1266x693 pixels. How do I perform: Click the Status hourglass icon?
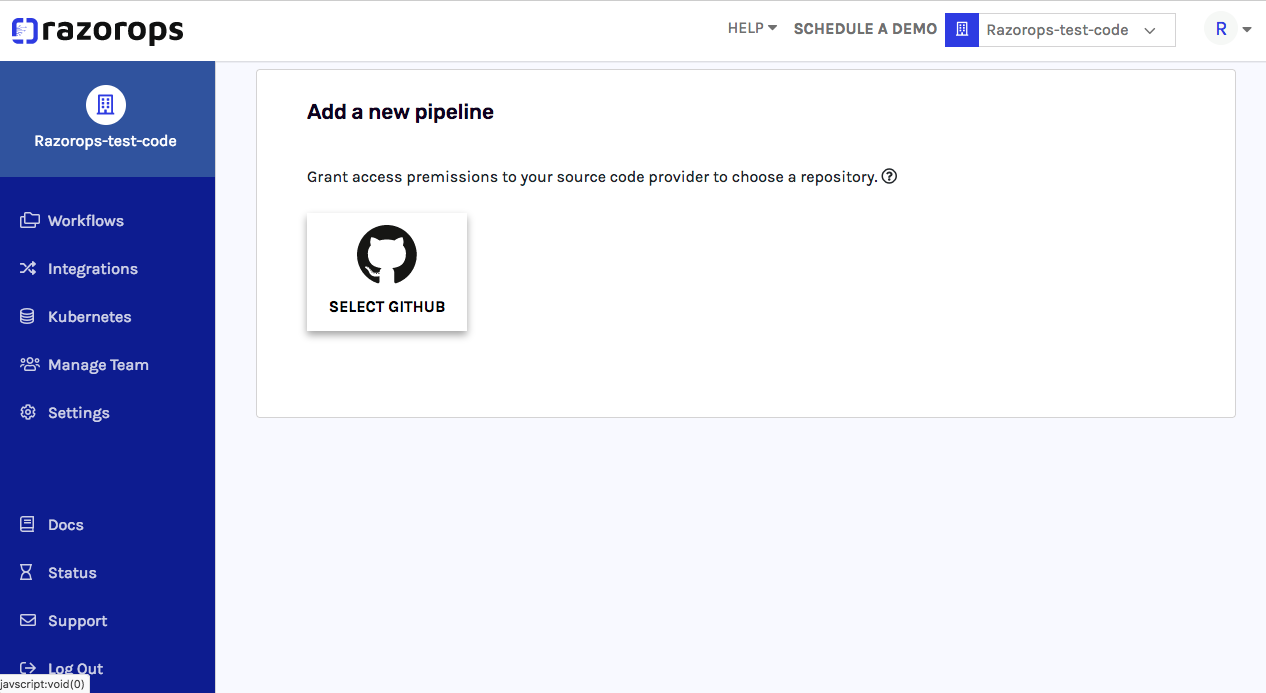coord(28,572)
